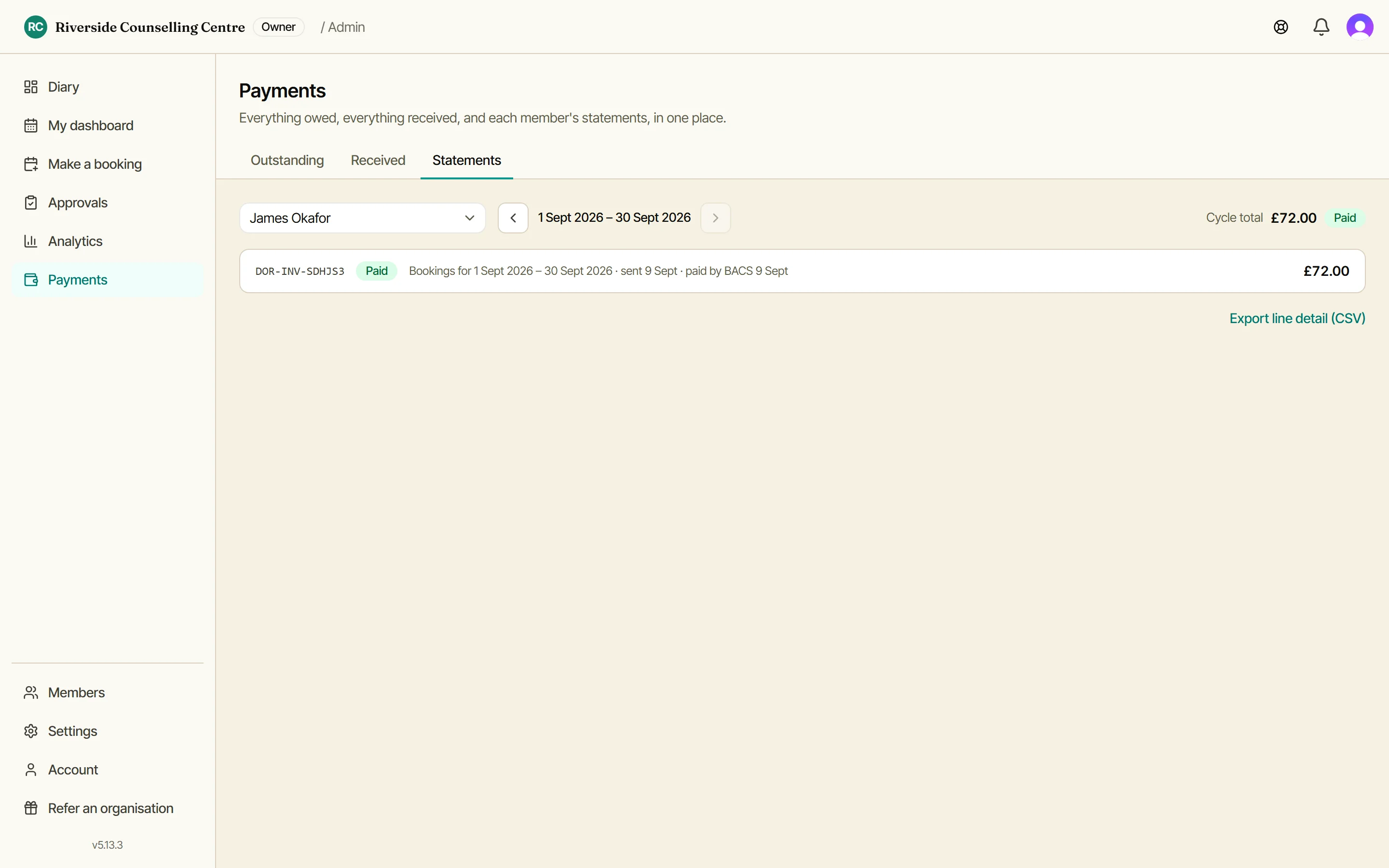Open the James Okafor member dropdown
The width and height of the screenshot is (1389, 868).
pyautogui.click(x=362, y=218)
